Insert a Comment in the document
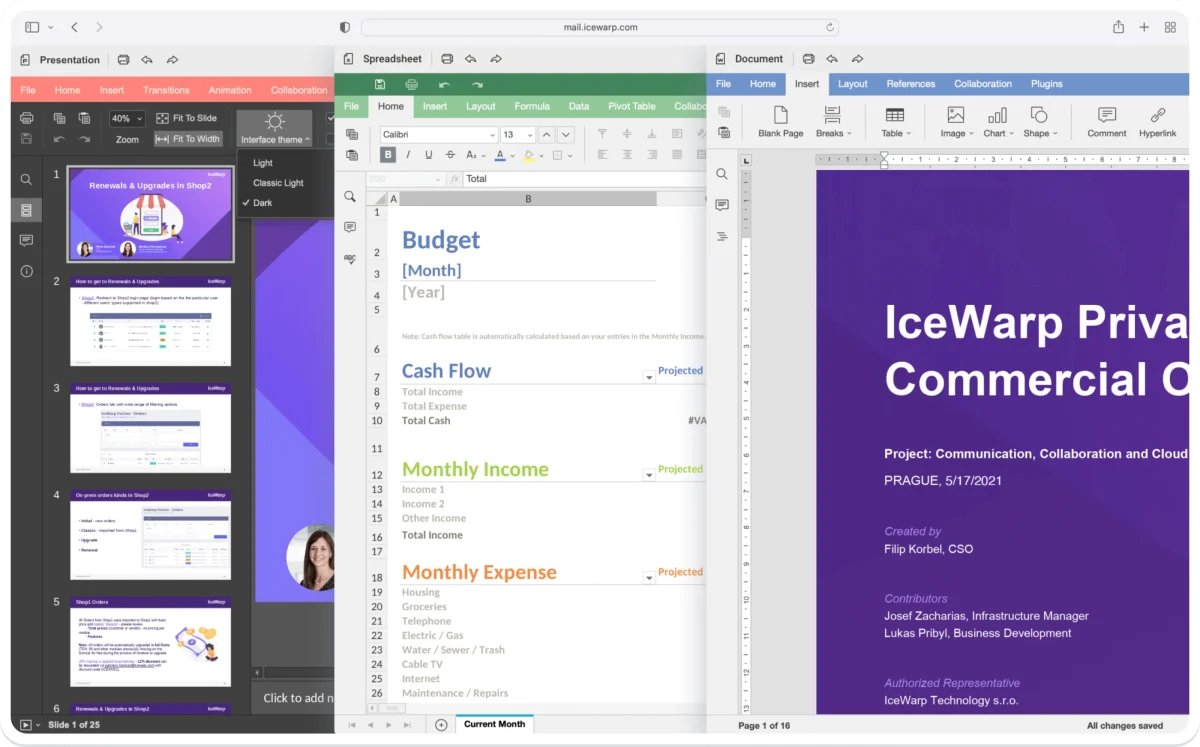Viewport: 1200px width, 747px height. (1106, 122)
